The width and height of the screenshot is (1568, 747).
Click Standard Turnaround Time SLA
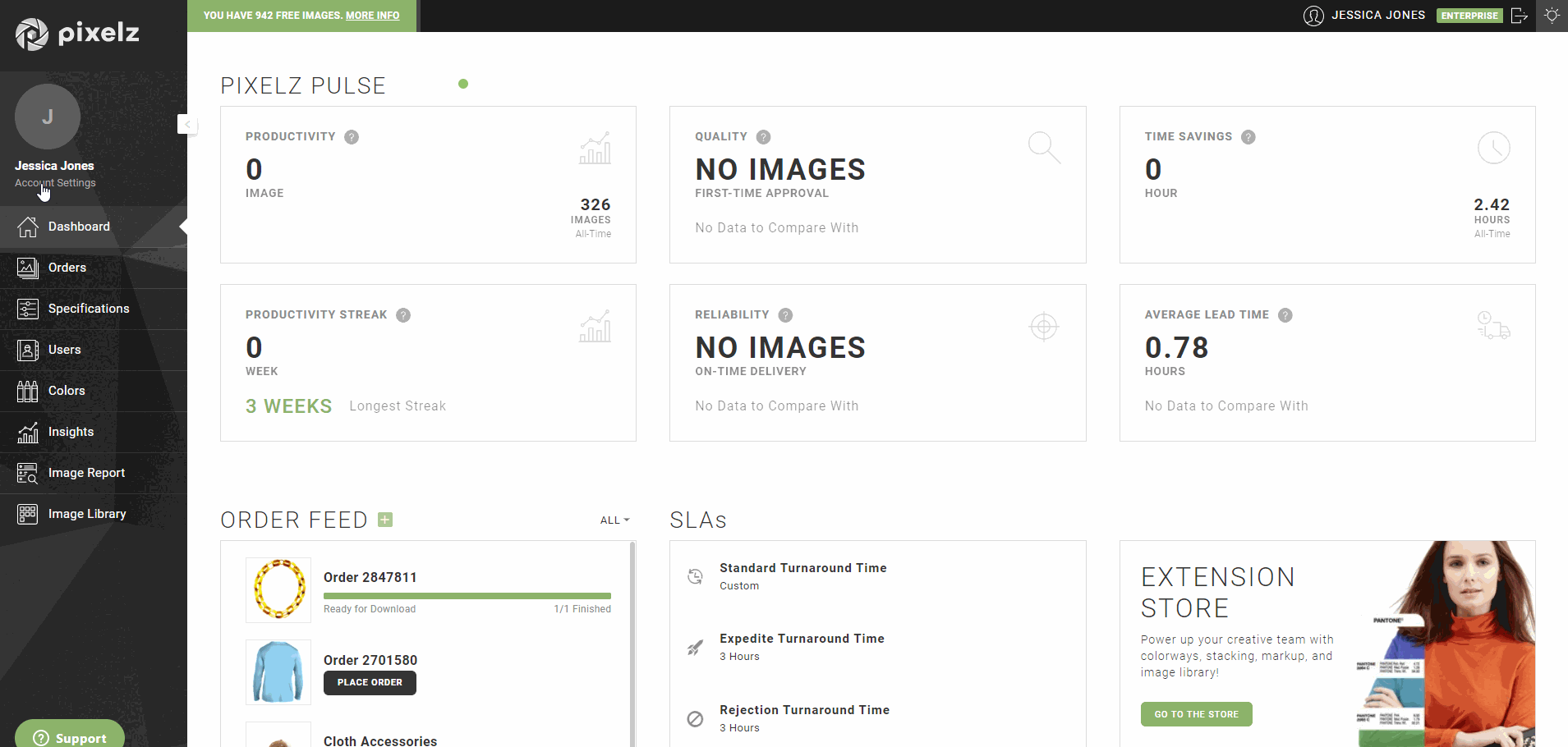pos(803,568)
